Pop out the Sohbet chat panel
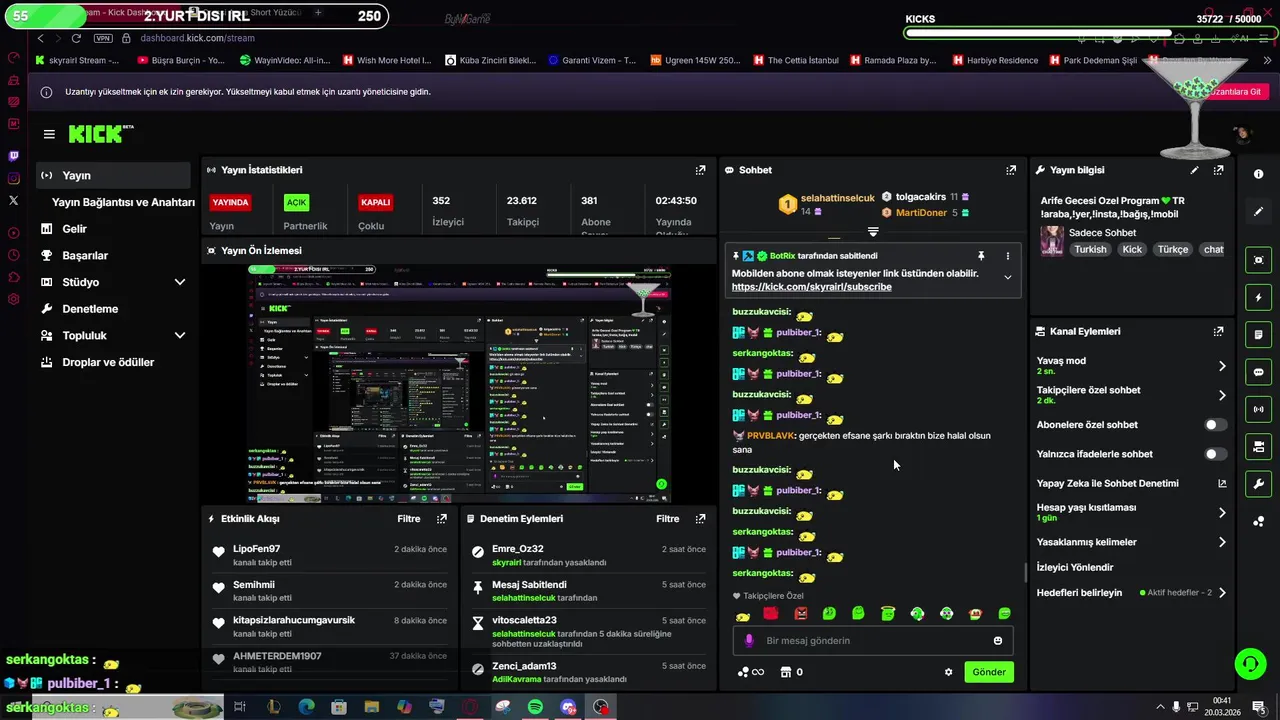Screen dimensions: 1280x720 click(1011, 170)
